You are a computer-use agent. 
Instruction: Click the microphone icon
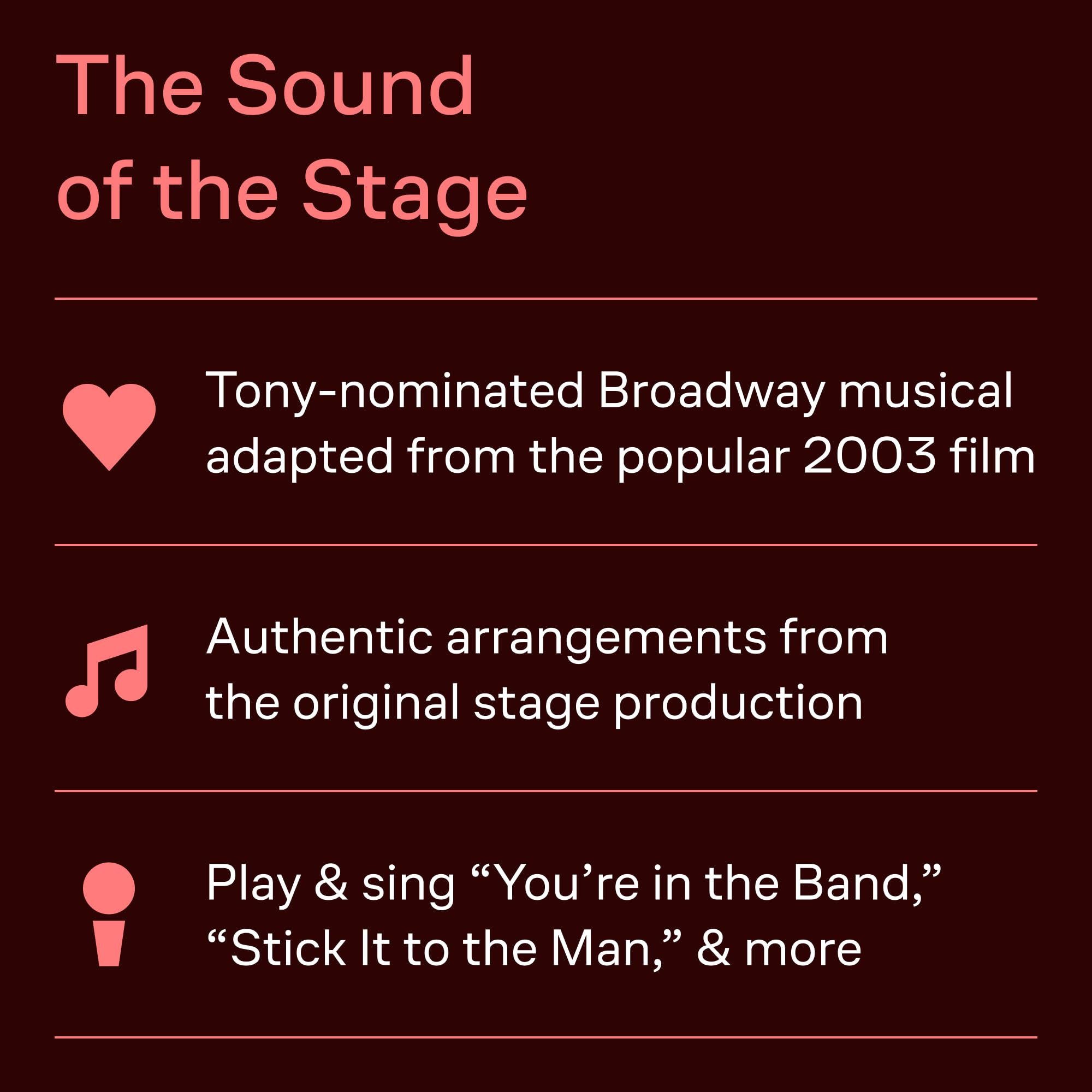(x=109, y=913)
